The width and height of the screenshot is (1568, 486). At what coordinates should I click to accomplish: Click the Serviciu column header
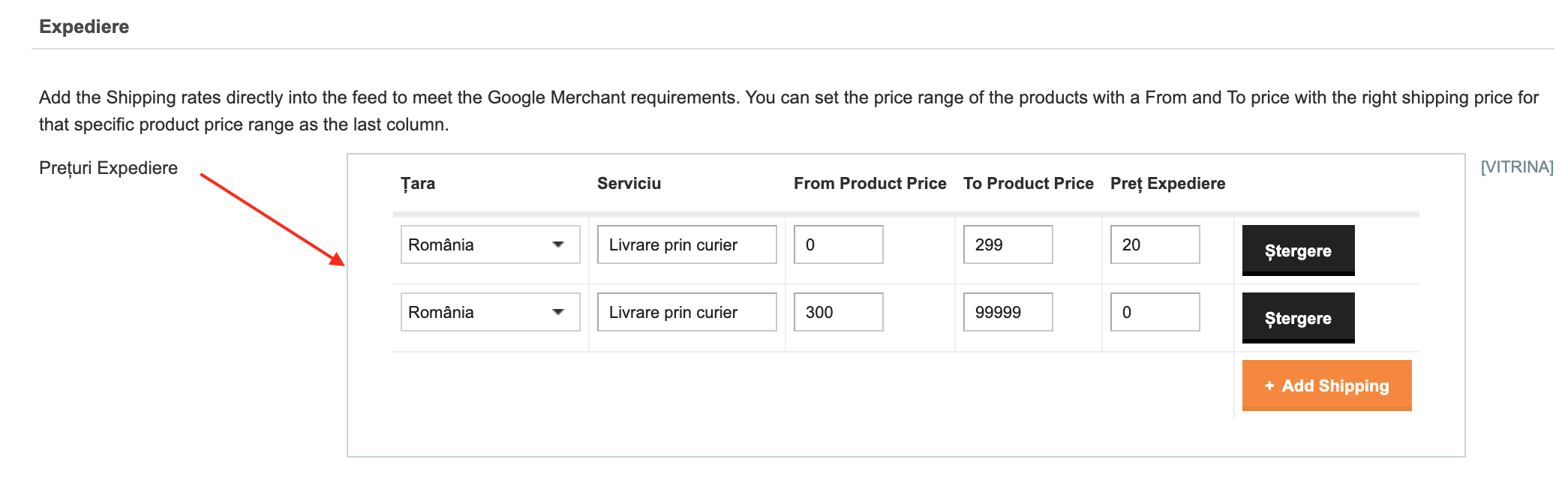[x=629, y=184]
